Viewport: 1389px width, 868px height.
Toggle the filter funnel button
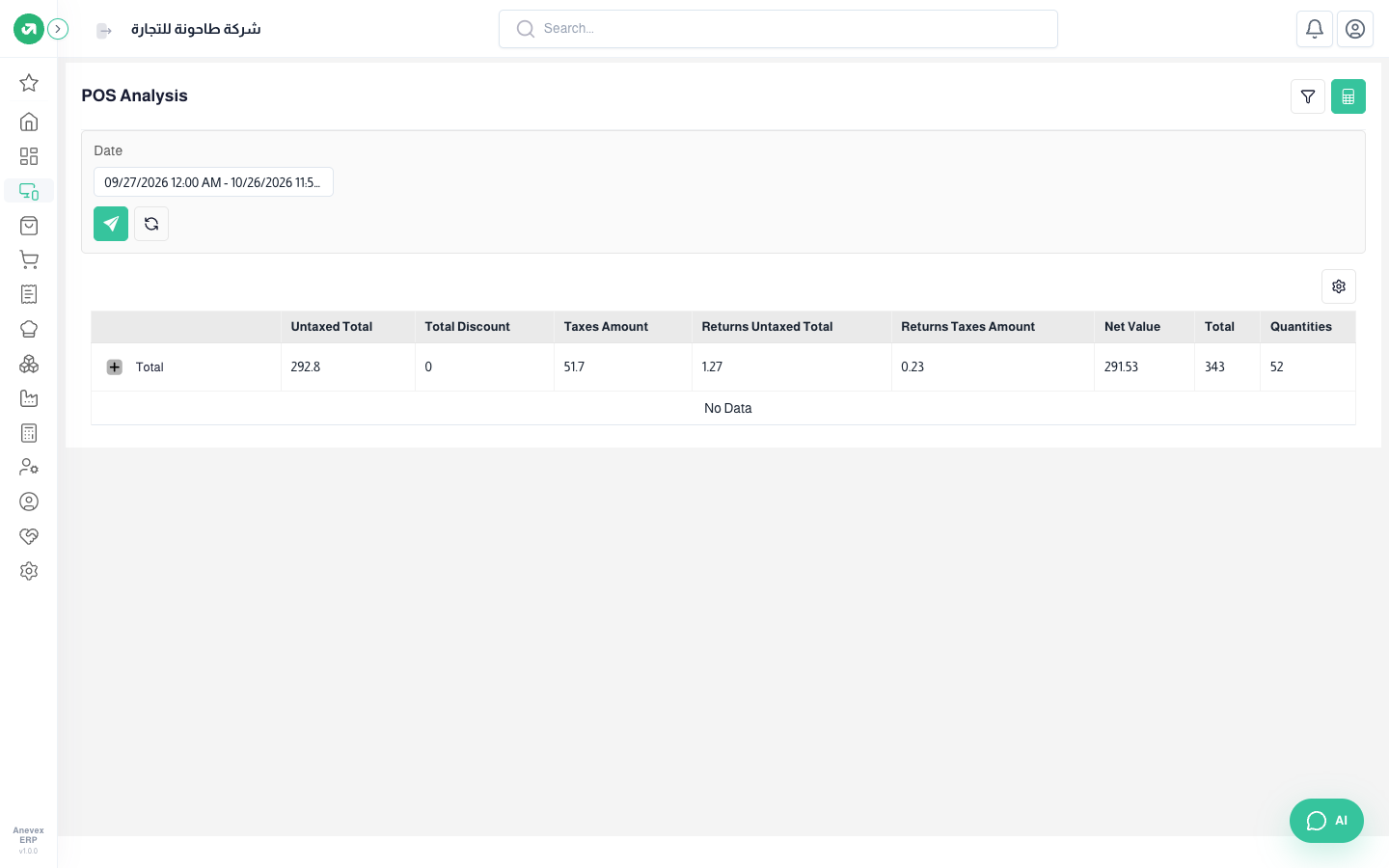tap(1308, 96)
